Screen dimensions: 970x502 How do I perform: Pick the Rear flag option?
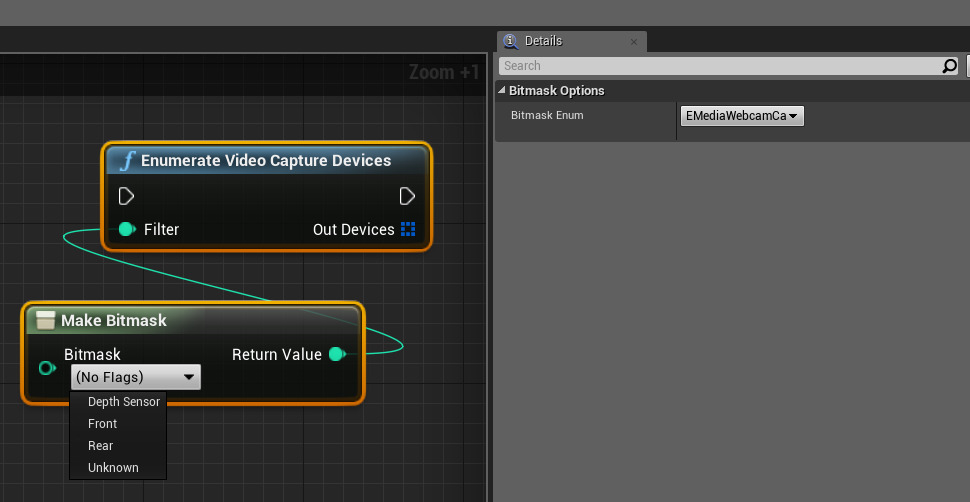pyautogui.click(x=101, y=446)
